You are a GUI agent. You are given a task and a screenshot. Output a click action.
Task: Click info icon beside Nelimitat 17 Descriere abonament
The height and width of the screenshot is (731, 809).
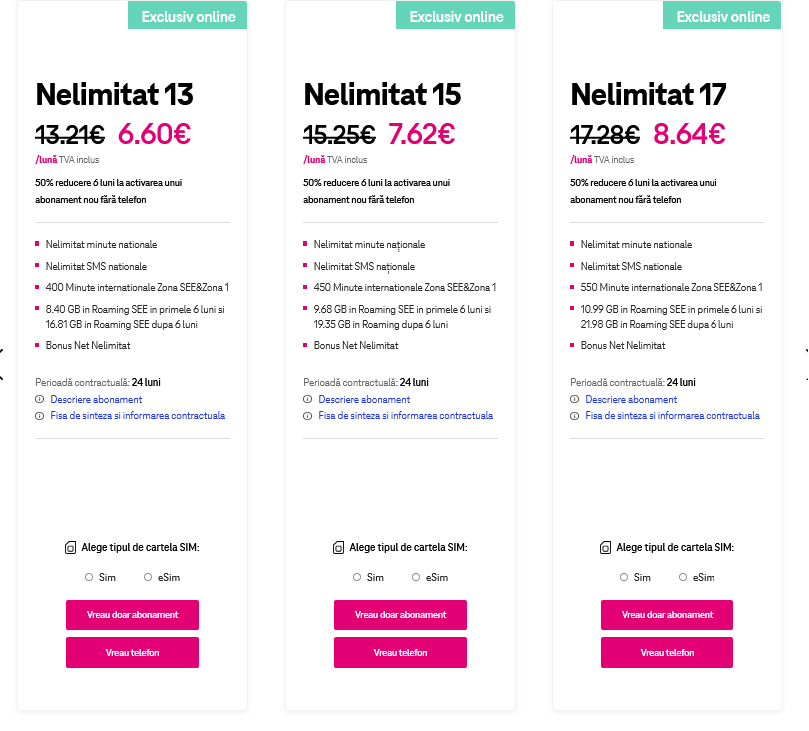point(574,399)
